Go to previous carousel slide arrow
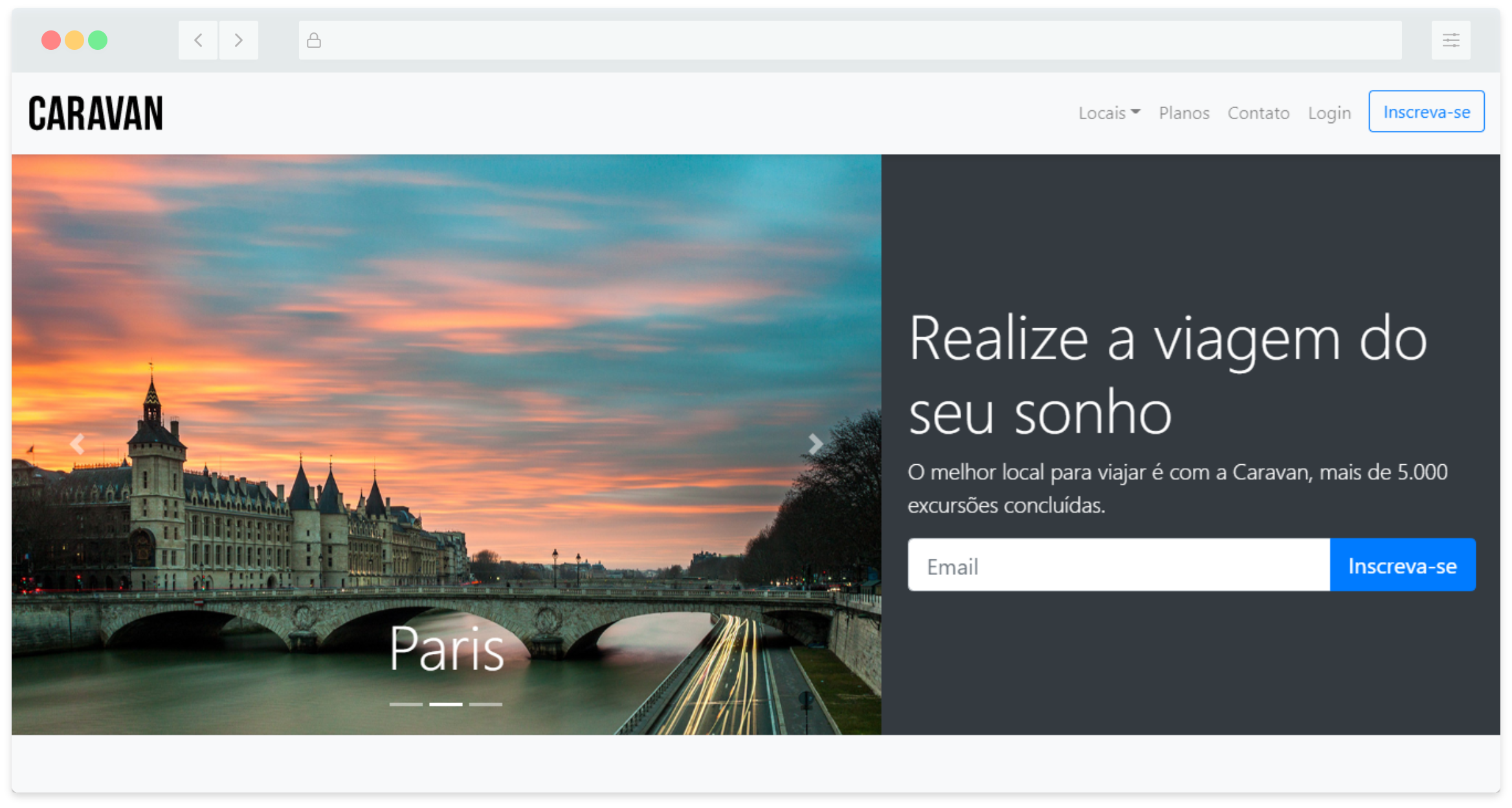1512x808 pixels. pyautogui.click(x=77, y=444)
